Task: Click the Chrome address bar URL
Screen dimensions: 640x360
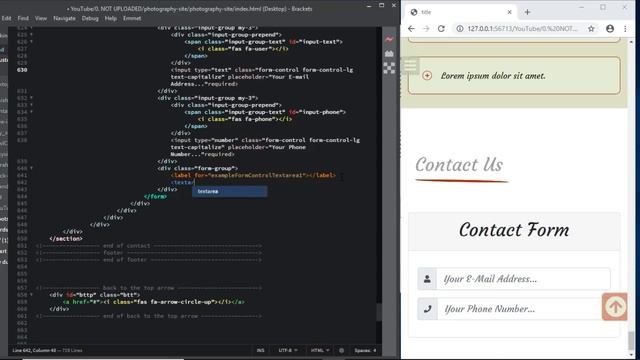Action: pos(522,29)
